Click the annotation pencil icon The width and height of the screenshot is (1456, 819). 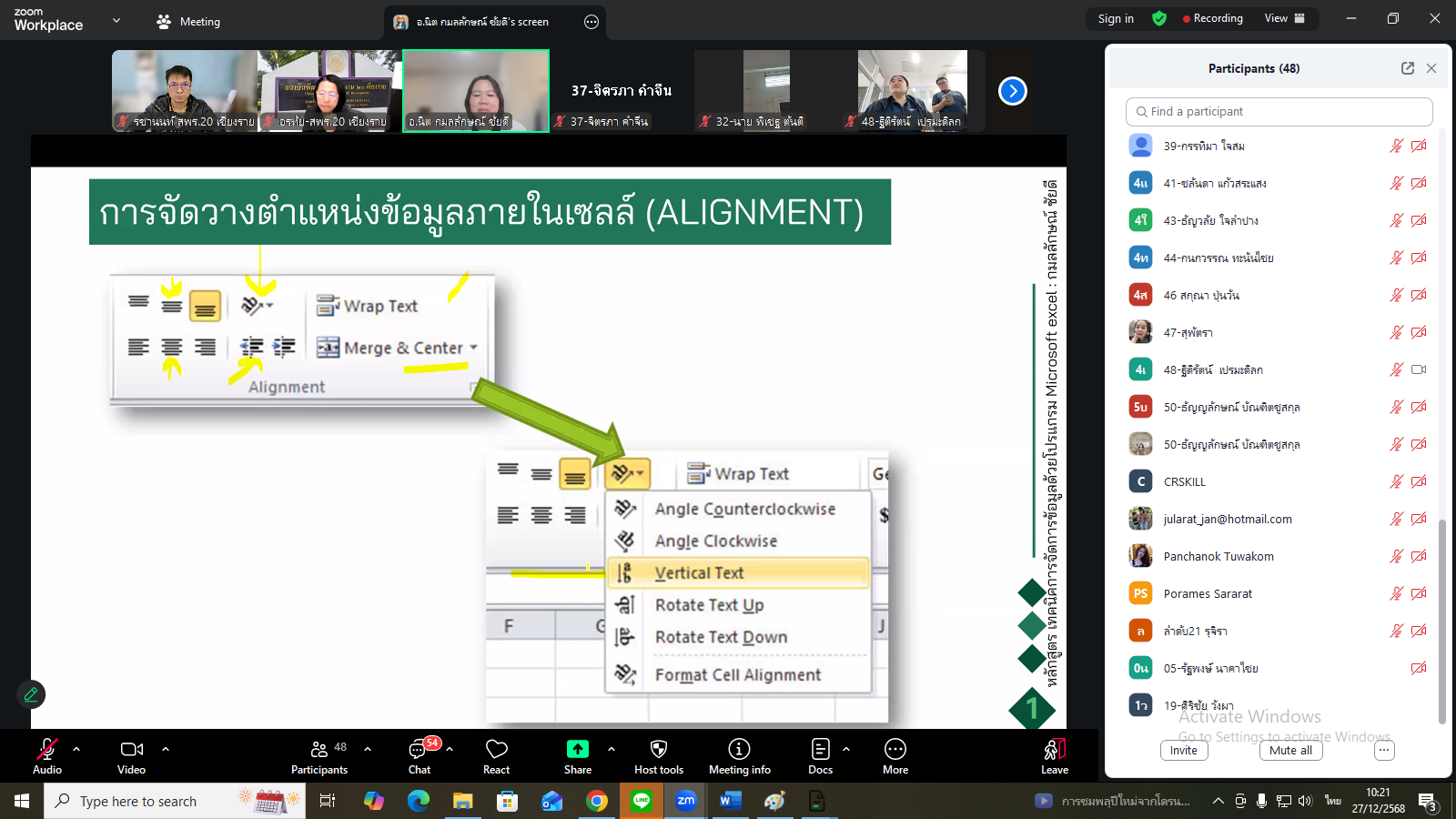31,694
